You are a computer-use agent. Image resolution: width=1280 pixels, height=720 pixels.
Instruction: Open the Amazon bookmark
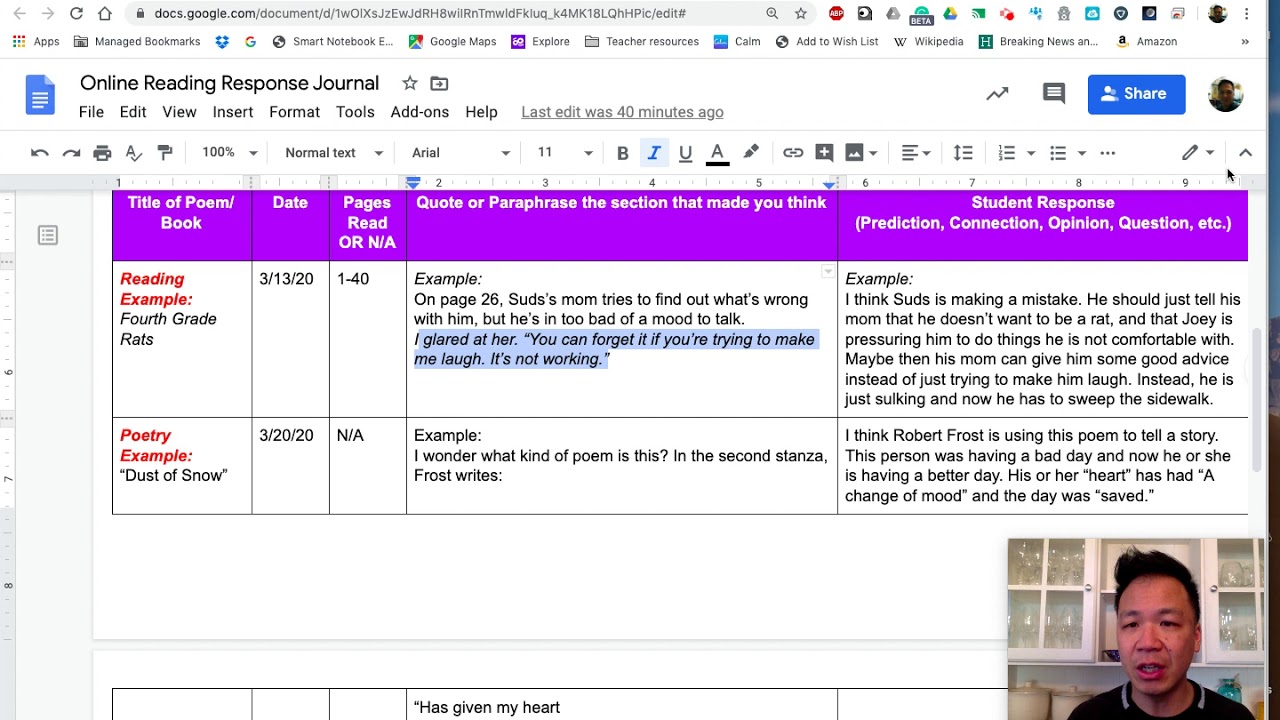1146,41
